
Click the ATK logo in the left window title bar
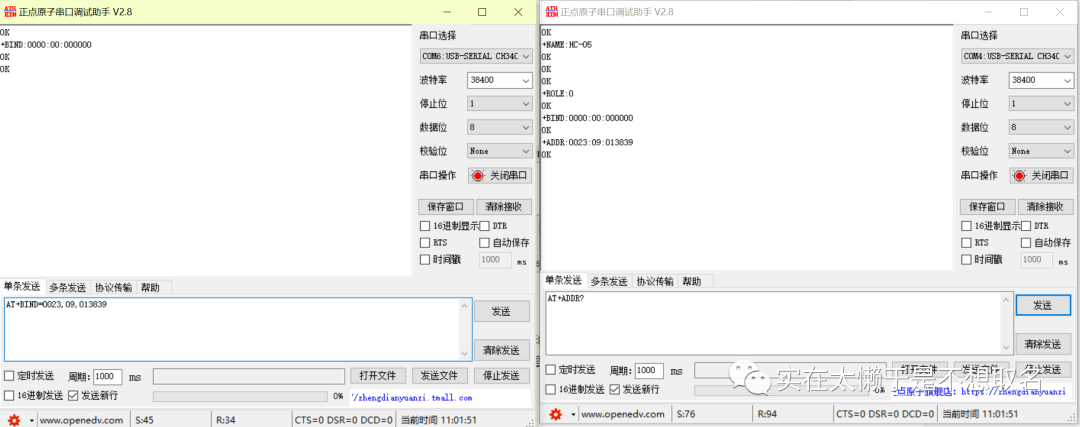[10, 11]
